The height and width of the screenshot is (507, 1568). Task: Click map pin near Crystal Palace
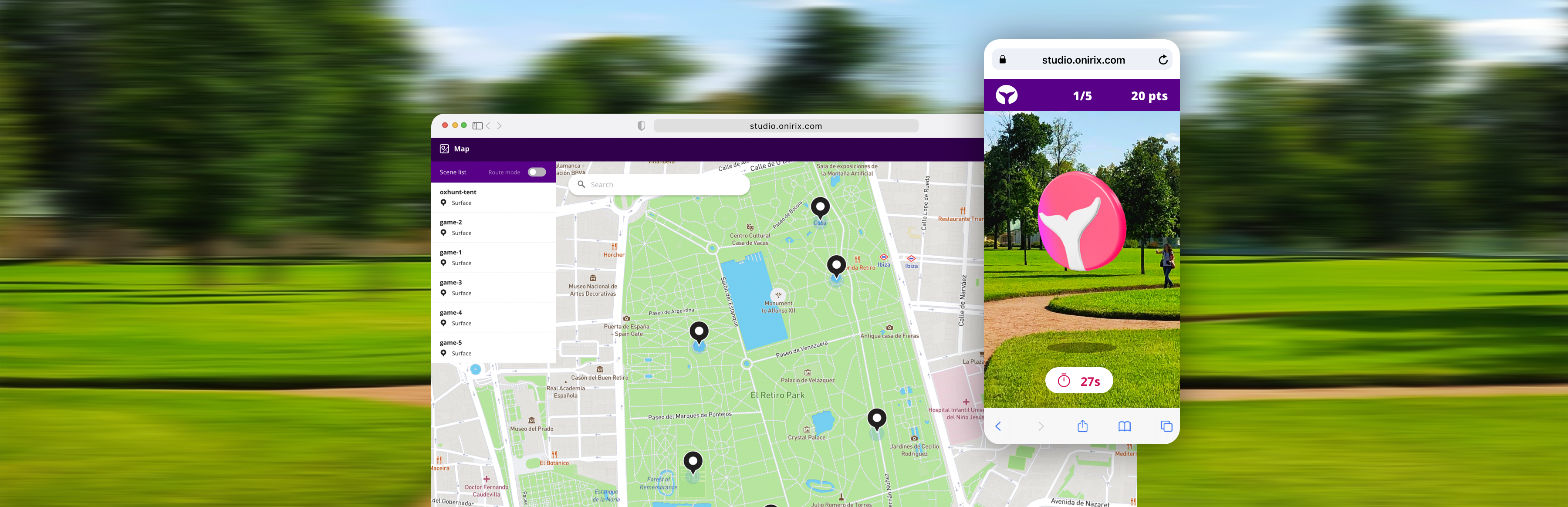(876, 419)
